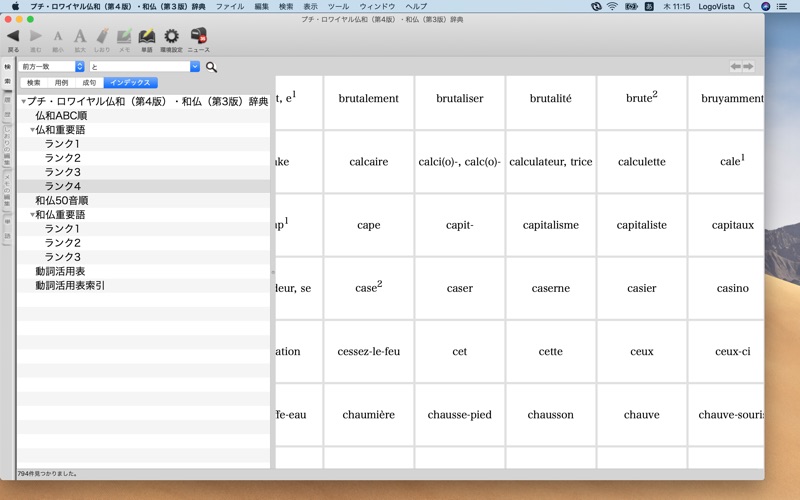This screenshot has width=800, height=500.
Task: Open the search history dropdown arrow
Action: [x=195, y=66]
